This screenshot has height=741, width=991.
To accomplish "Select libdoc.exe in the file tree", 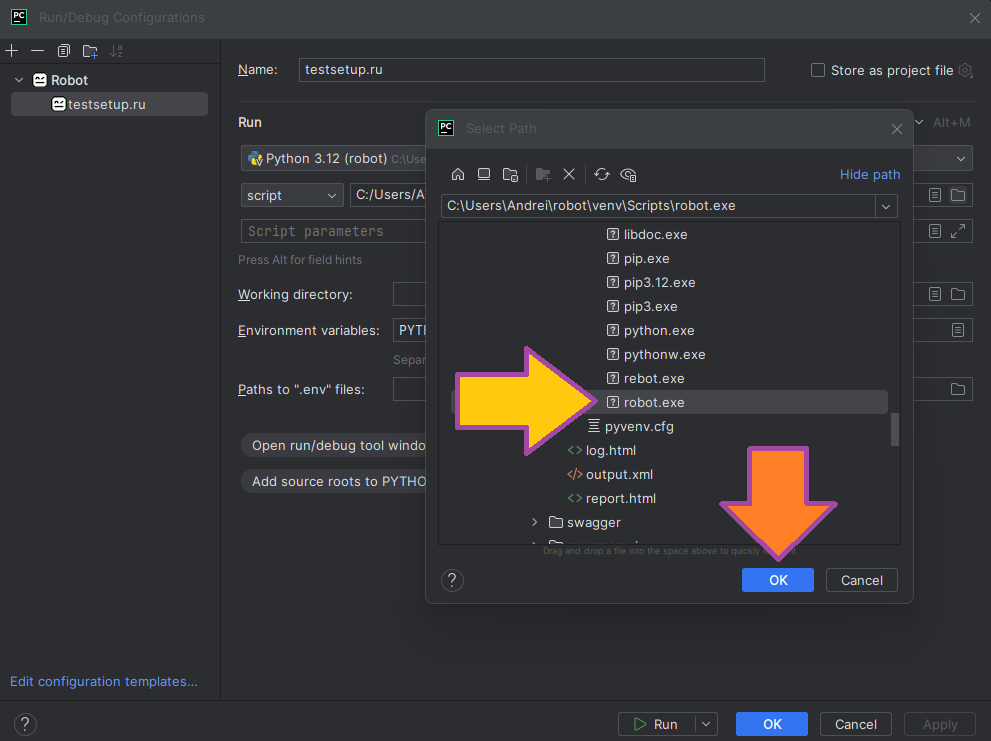I will [655, 235].
